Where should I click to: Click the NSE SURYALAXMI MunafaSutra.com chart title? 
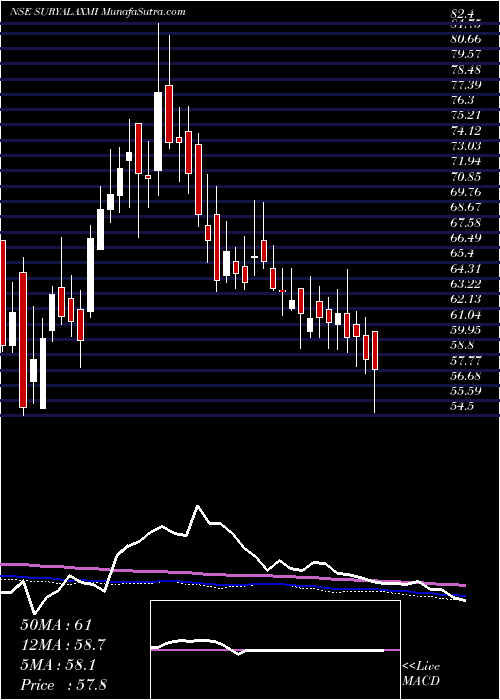click(x=96, y=12)
